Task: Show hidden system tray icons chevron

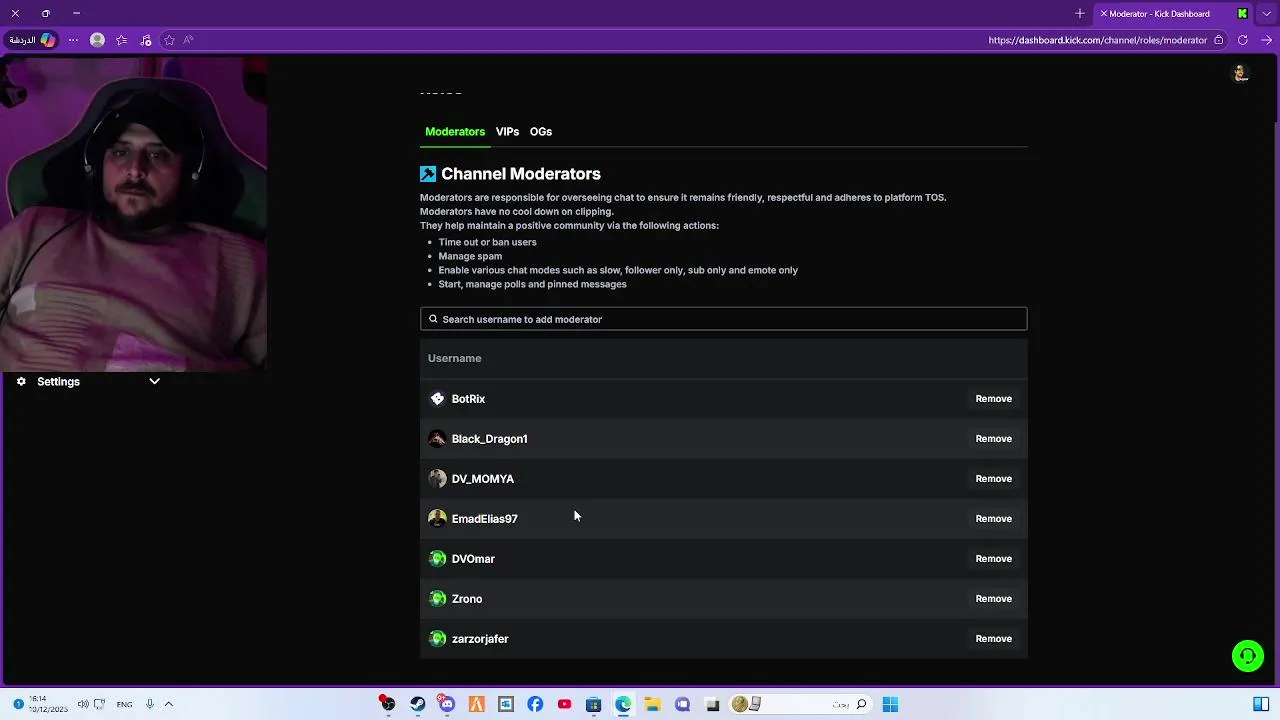Action: point(168,704)
